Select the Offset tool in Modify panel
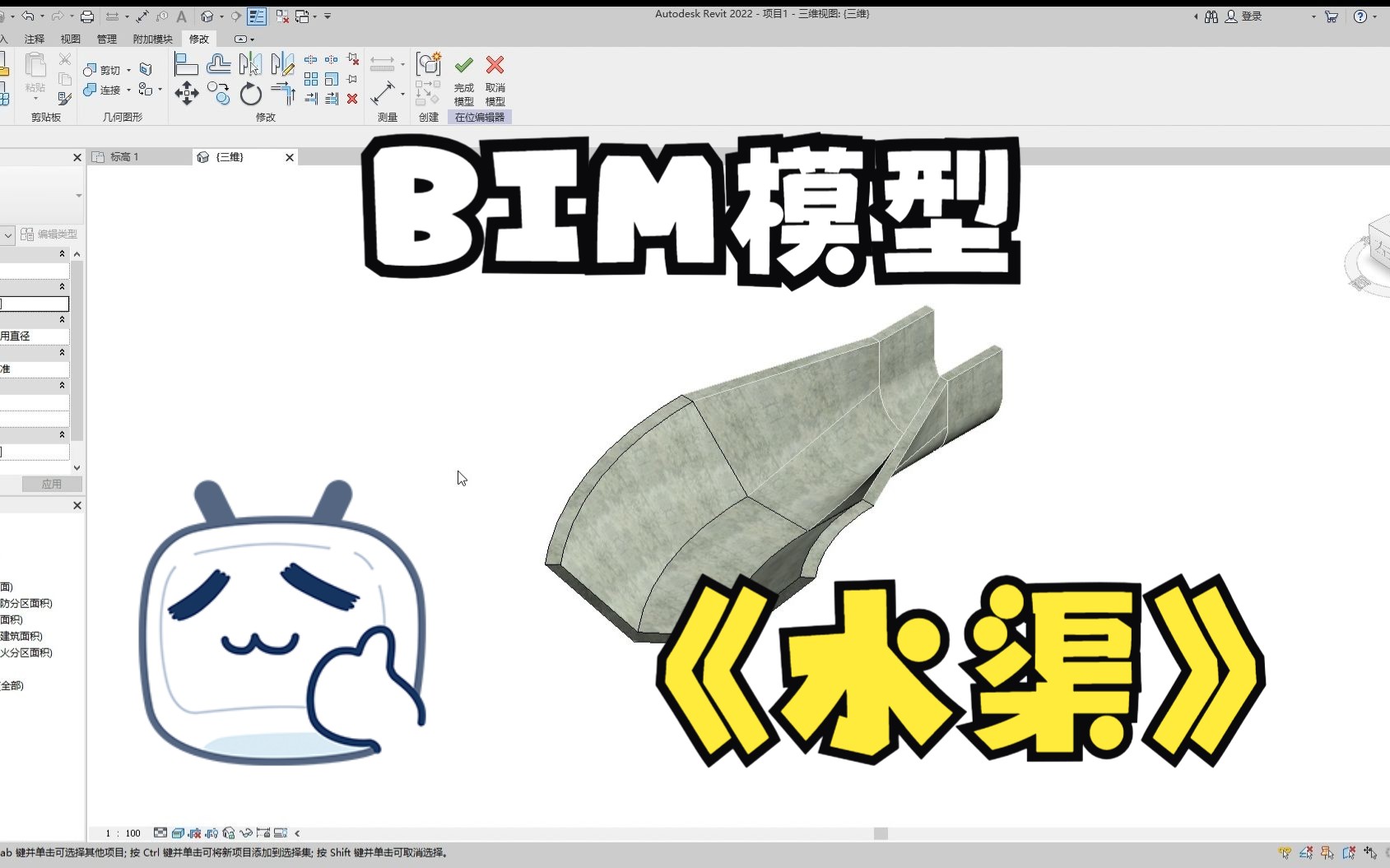 pos(219,64)
